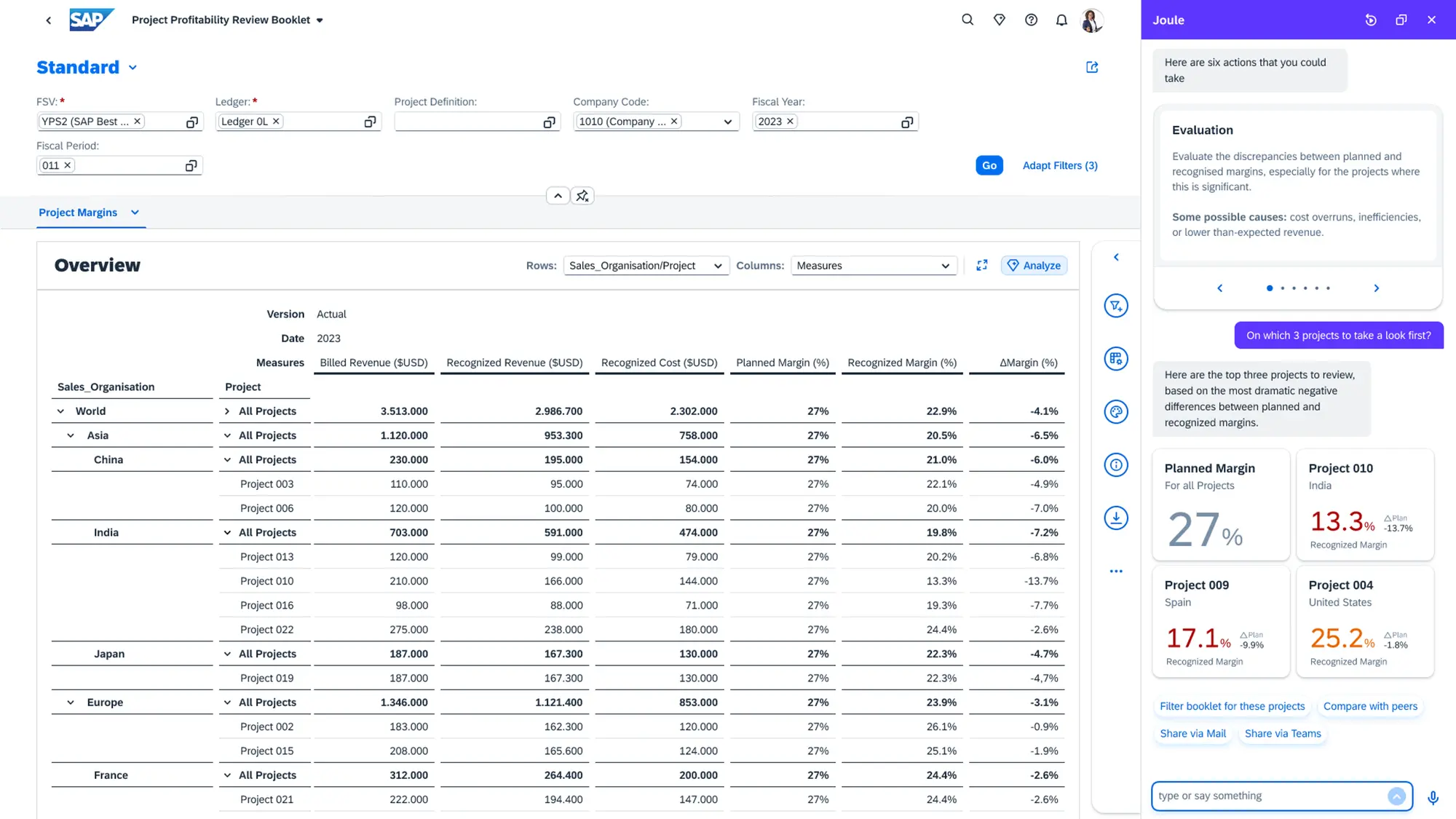
Task: Toggle full screen for Overview table
Action: (x=981, y=266)
